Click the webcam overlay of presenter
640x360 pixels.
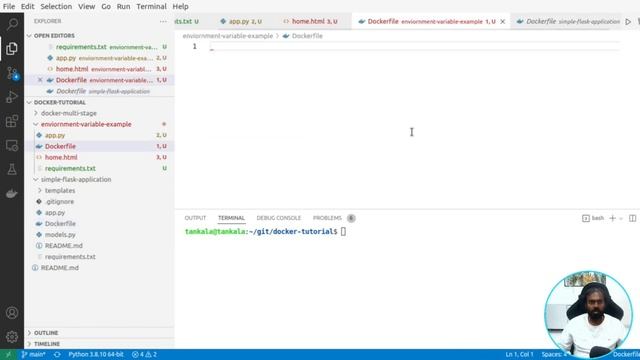coord(588,314)
